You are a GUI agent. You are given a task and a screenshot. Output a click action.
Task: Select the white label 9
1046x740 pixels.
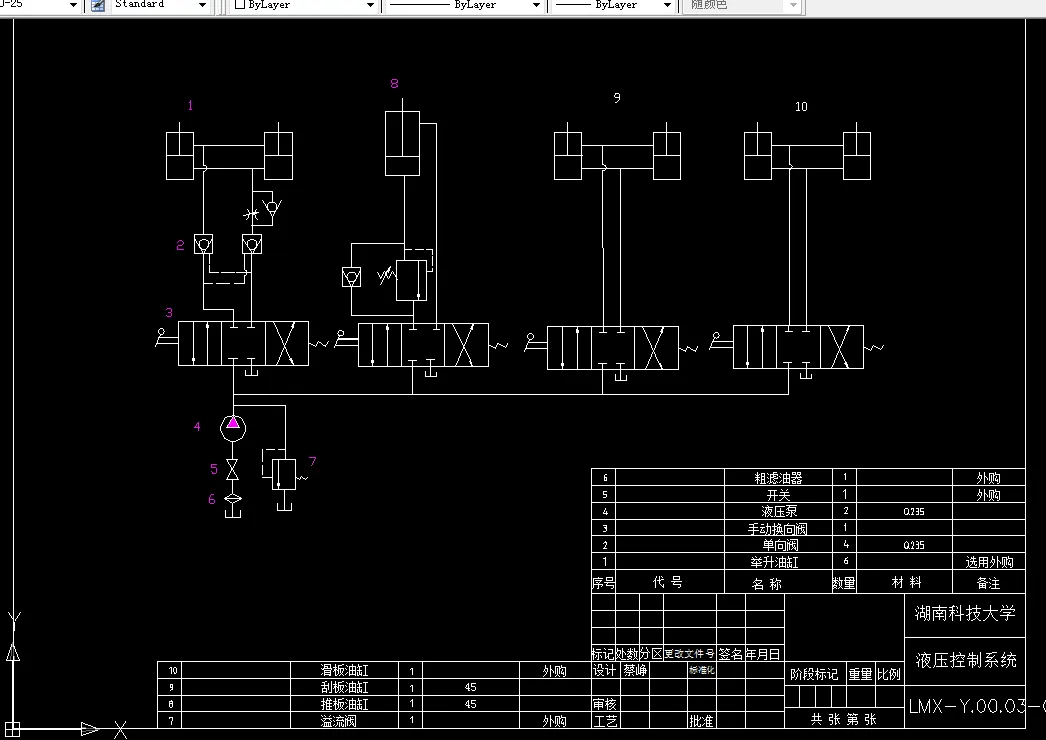(617, 98)
